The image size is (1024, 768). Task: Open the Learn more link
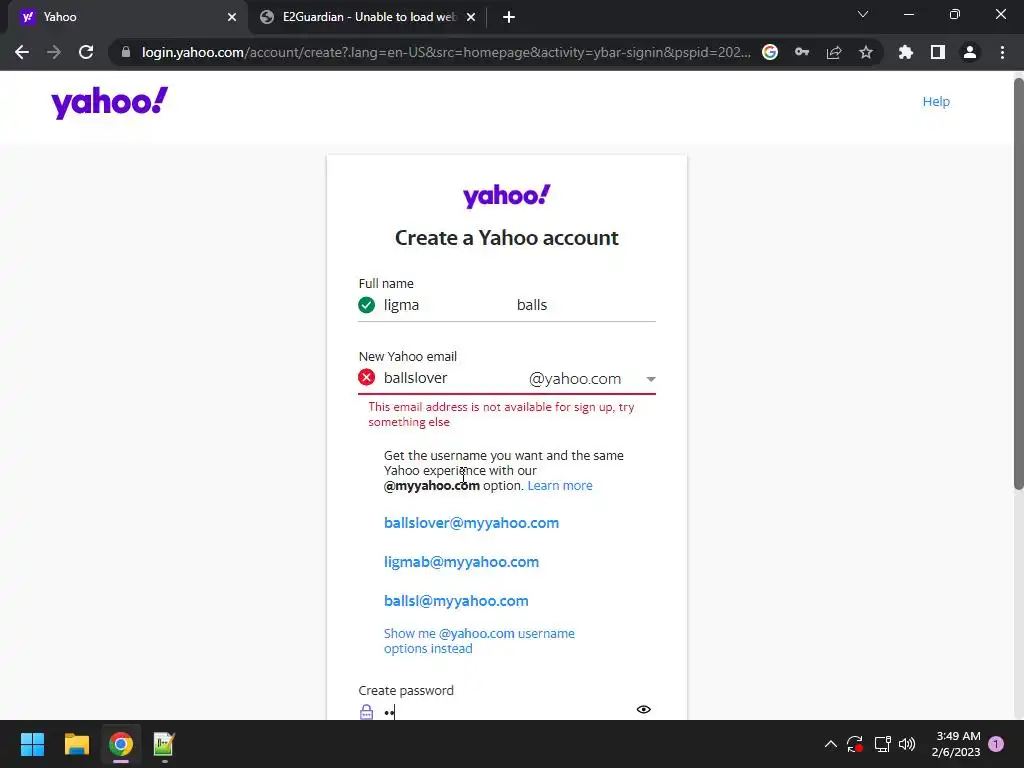560,486
